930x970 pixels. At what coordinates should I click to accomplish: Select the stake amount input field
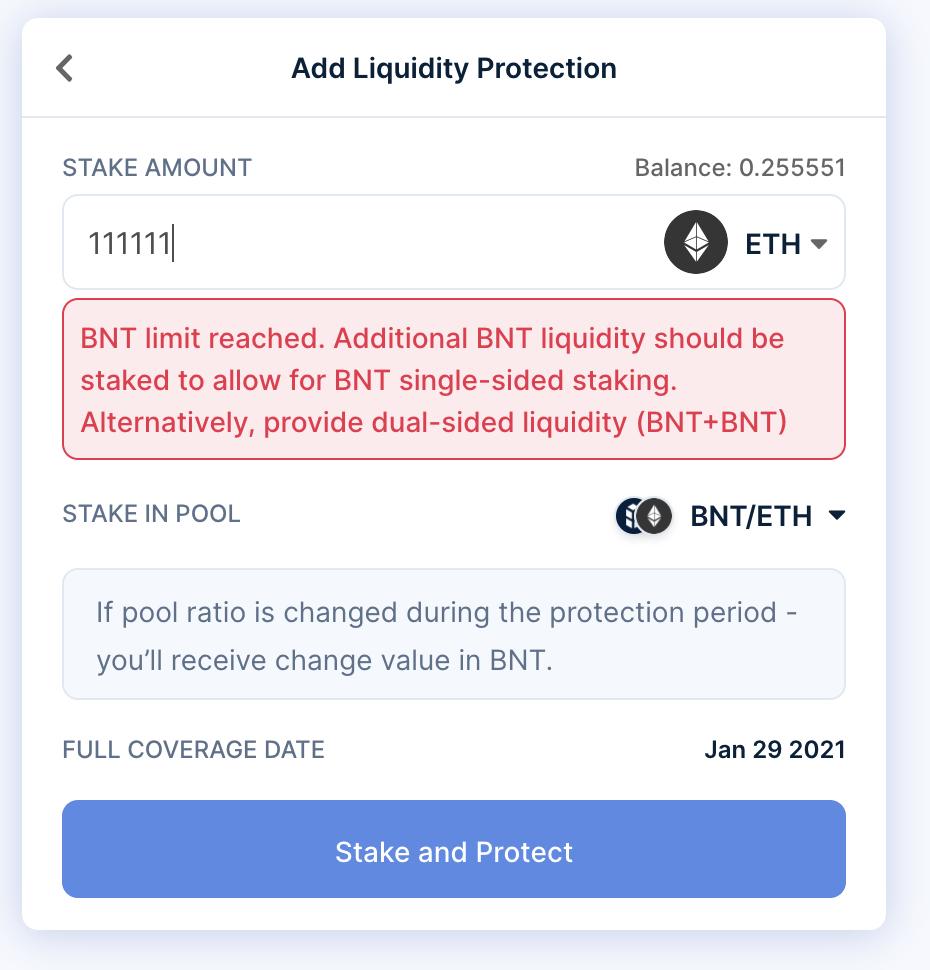coord(300,242)
